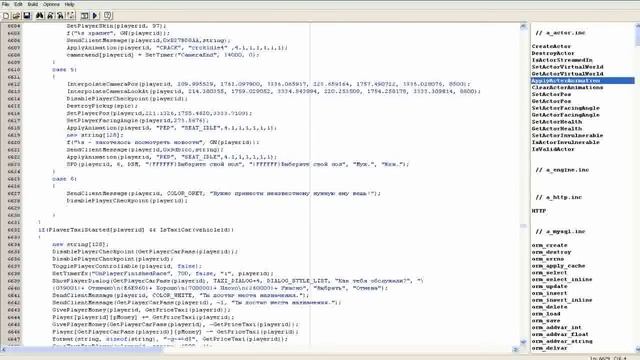
Task: Select DestroyActor in the function list
Action: tap(553, 53)
